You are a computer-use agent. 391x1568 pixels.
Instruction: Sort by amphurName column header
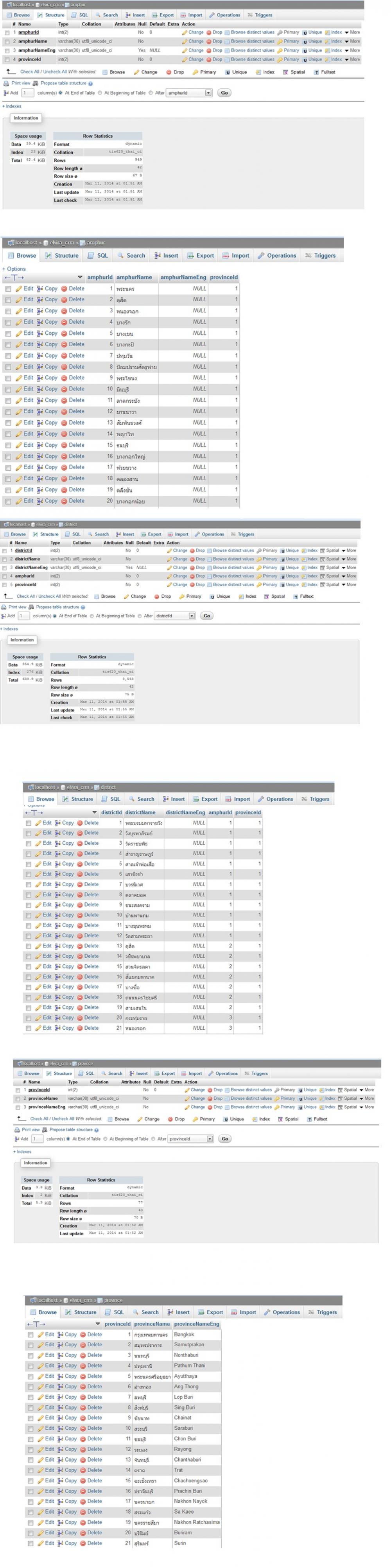134,278
